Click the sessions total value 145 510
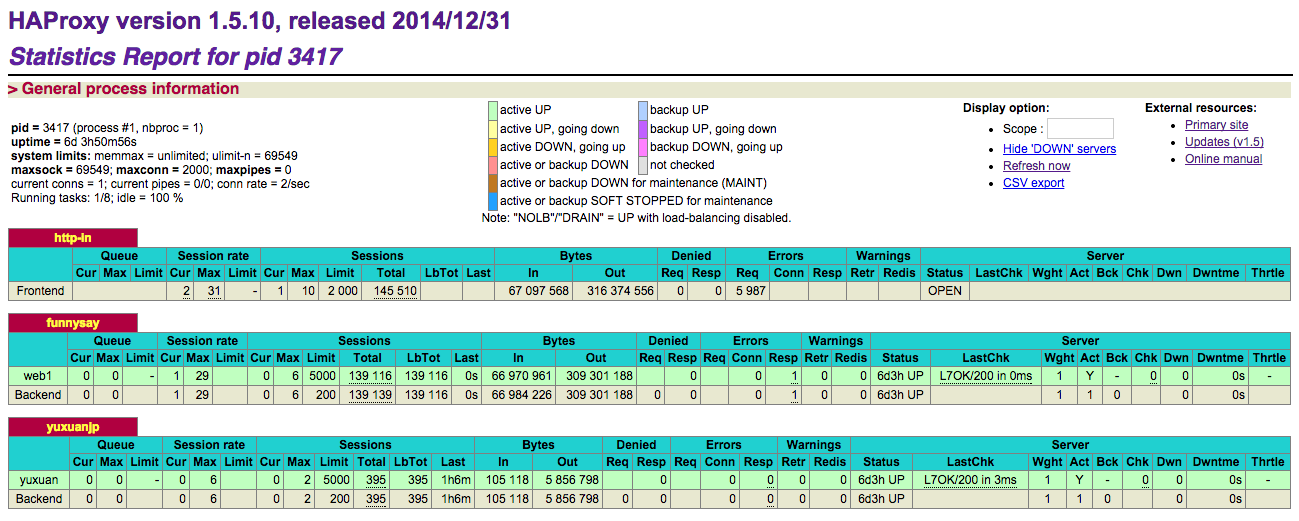1299x521 pixels. pos(396,291)
